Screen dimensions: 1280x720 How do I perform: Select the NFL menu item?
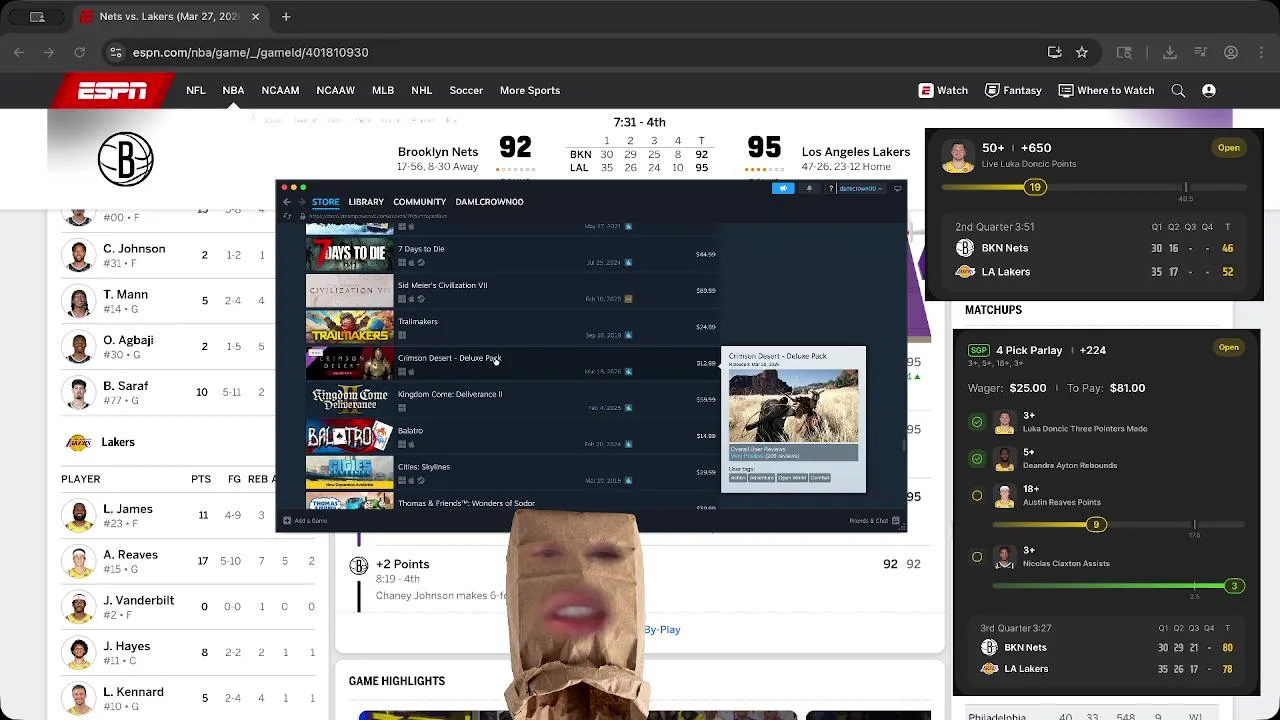[x=196, y=90]
